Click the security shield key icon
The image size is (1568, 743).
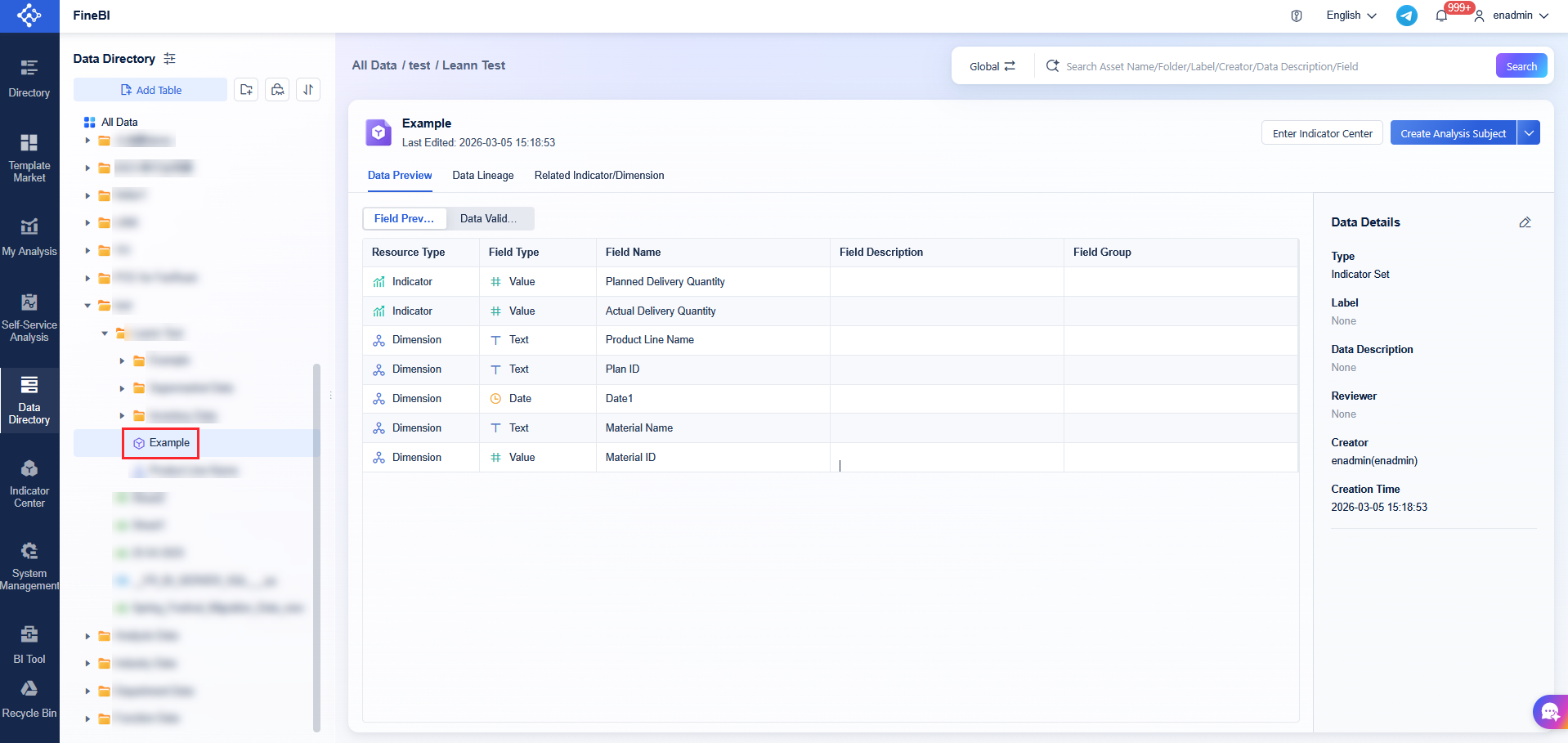tap(1297, 16)
